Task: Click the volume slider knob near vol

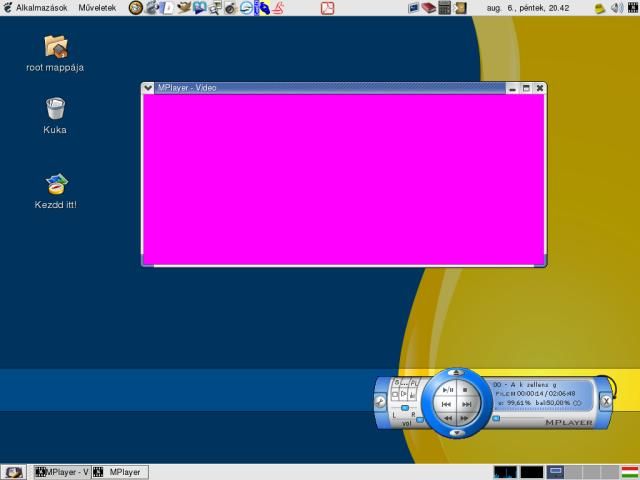Action: 420,420
